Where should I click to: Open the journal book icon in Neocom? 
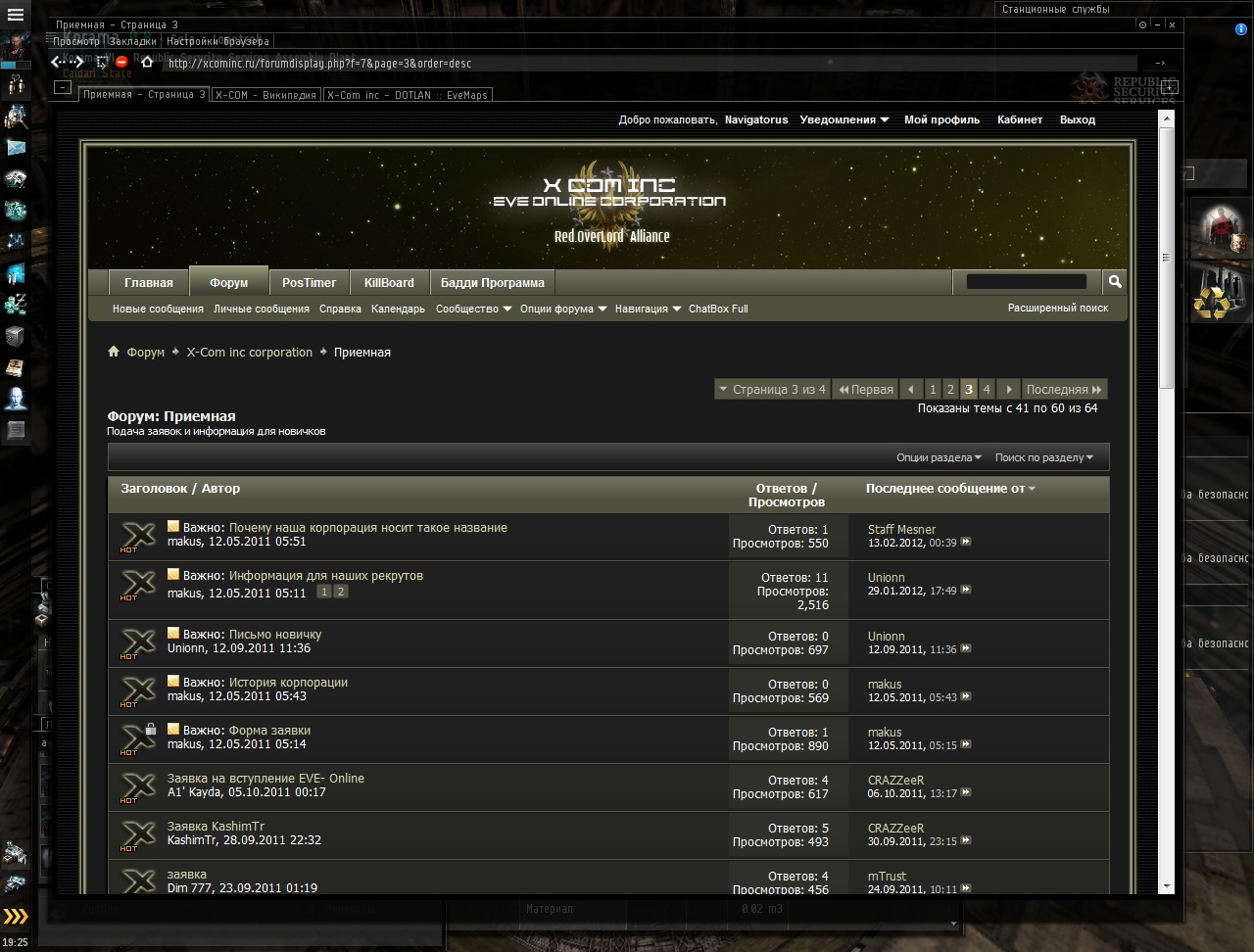point(16,367)
